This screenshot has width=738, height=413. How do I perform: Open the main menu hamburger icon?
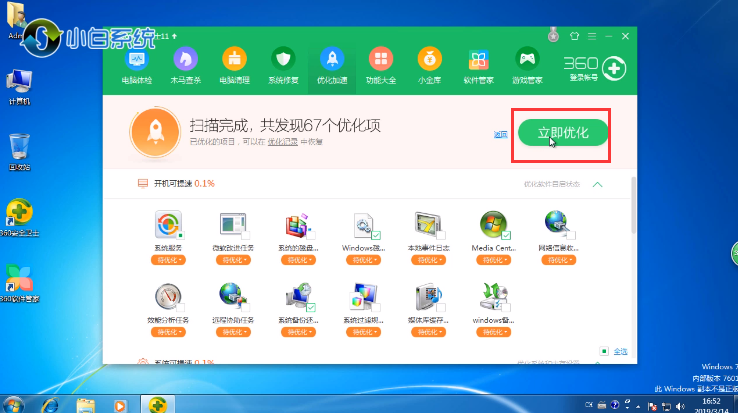[x=592, y=36]
